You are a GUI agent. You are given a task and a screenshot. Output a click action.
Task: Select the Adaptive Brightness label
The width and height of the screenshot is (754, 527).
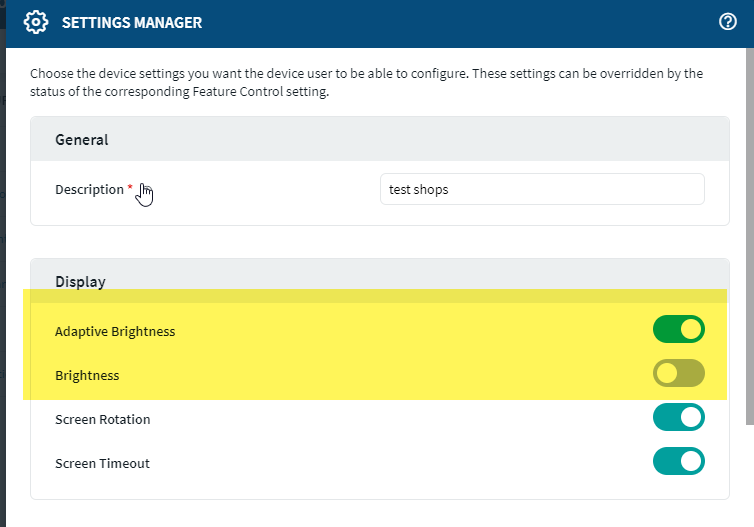(115, 331)
